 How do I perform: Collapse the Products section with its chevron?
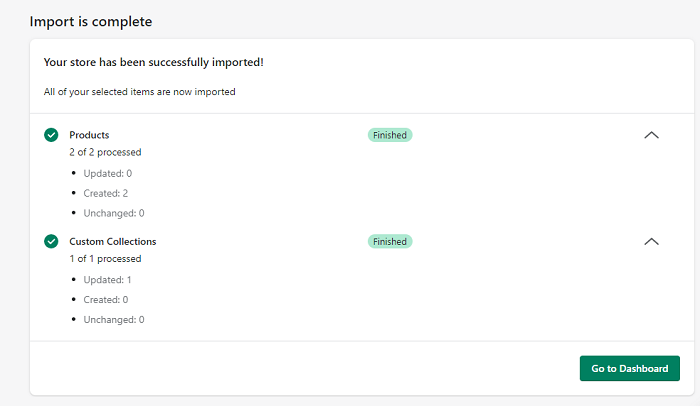pos(651,135)
